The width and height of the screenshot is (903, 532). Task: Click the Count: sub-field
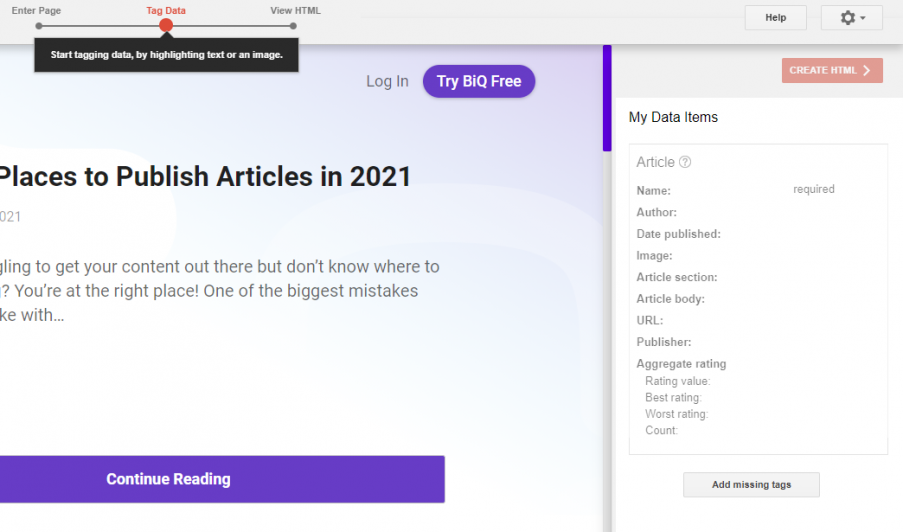point(661,430)
